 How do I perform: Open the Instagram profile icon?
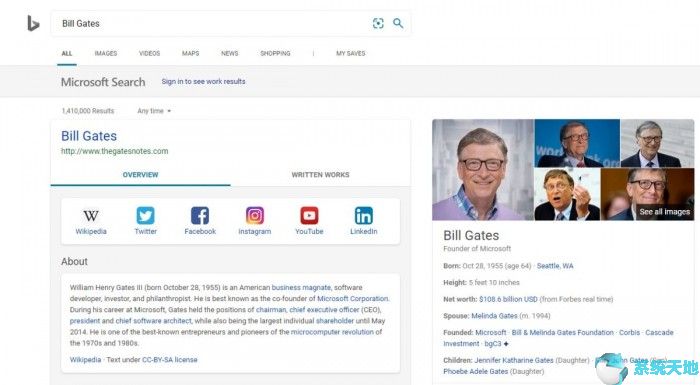coord(254,215)
